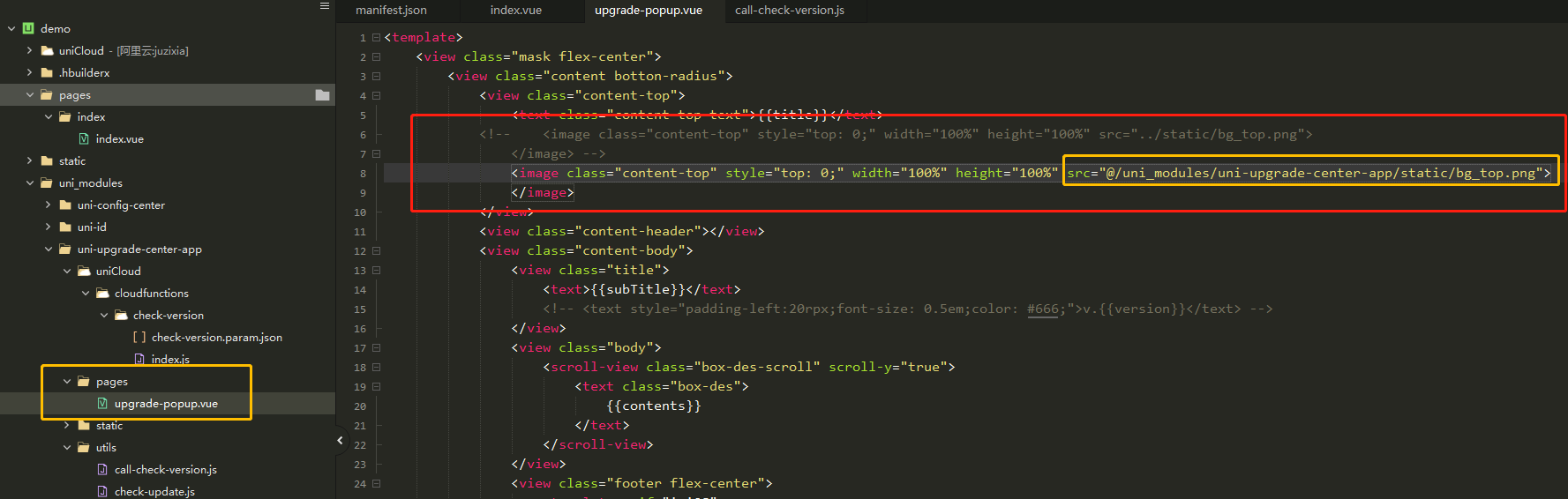The height and width of the screenshot is (499, 1568).
Task: Click the brackets icon of check-version.param.json
Action: pyautogui.click(x=139, y=338)
